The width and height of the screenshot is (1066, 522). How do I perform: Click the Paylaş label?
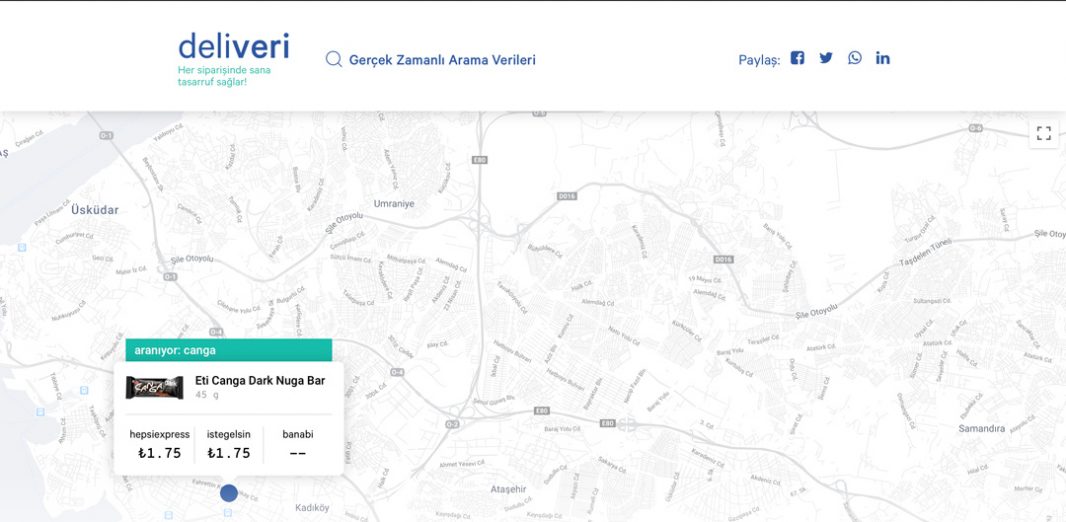click(x=759, y=60)
